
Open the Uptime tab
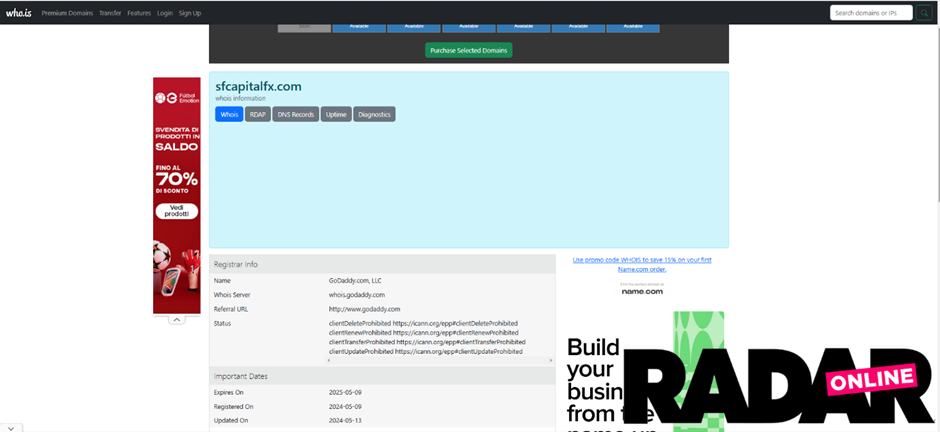pyautogui.click(x=336, y=114)
